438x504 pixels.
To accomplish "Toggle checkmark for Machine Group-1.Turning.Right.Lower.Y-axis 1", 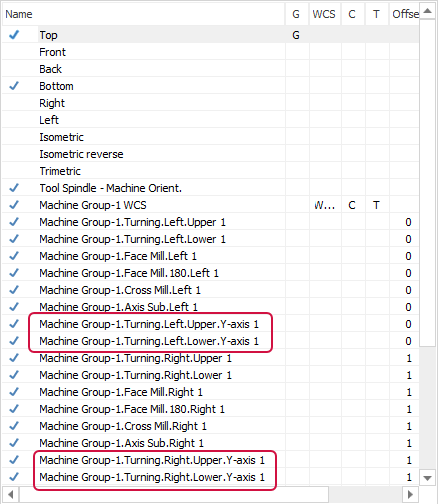I will coord(14,477).
